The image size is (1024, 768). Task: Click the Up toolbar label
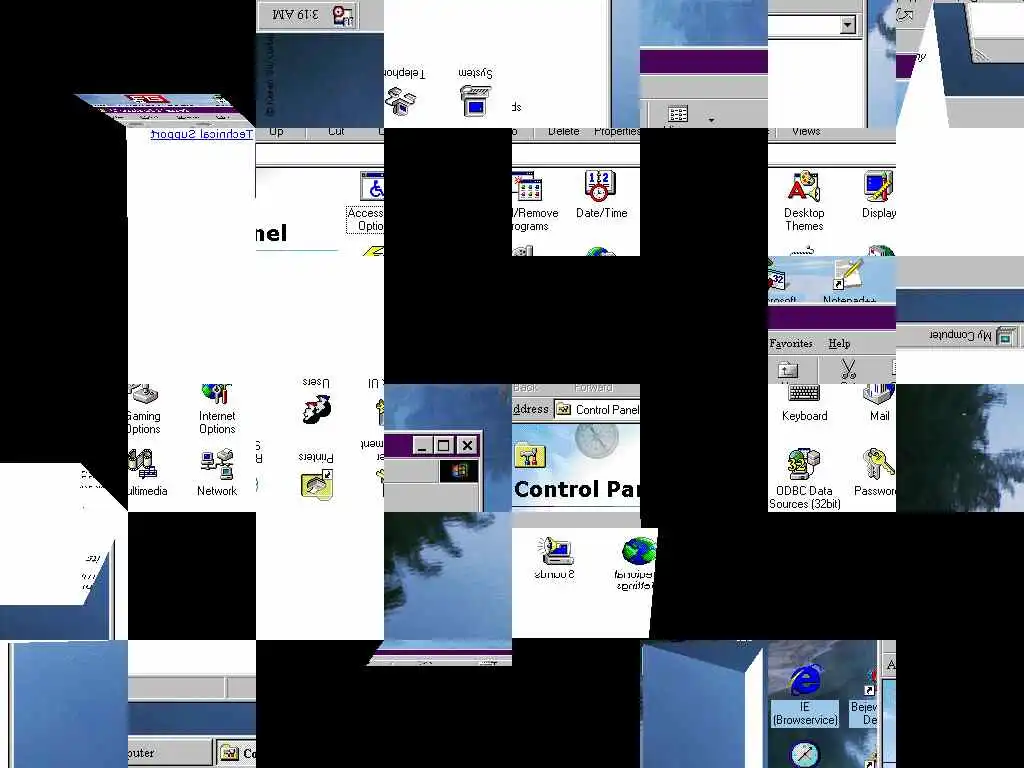[276, 131]
